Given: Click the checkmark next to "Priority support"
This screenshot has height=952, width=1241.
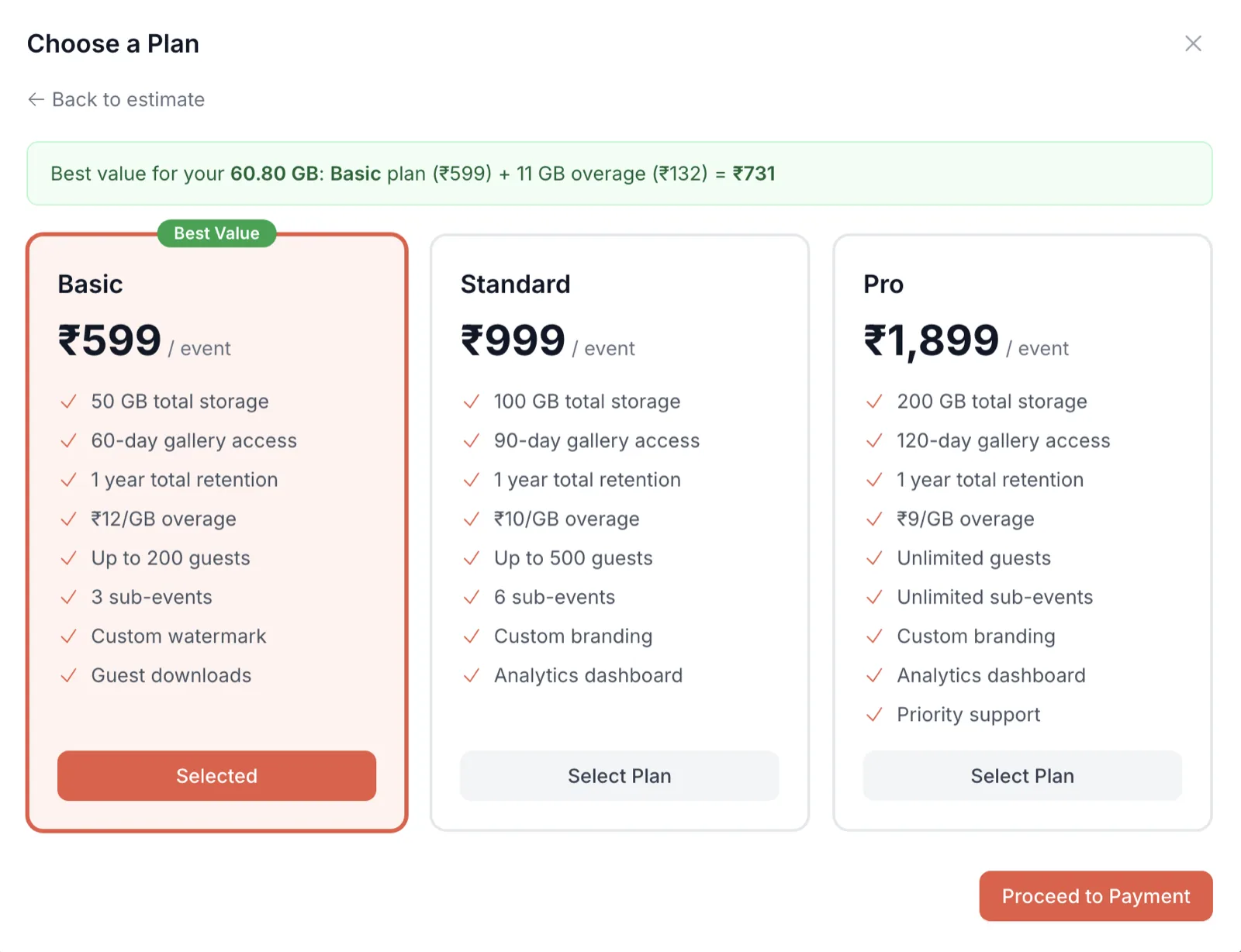Looking at the screenshot, I should point(875,715).
